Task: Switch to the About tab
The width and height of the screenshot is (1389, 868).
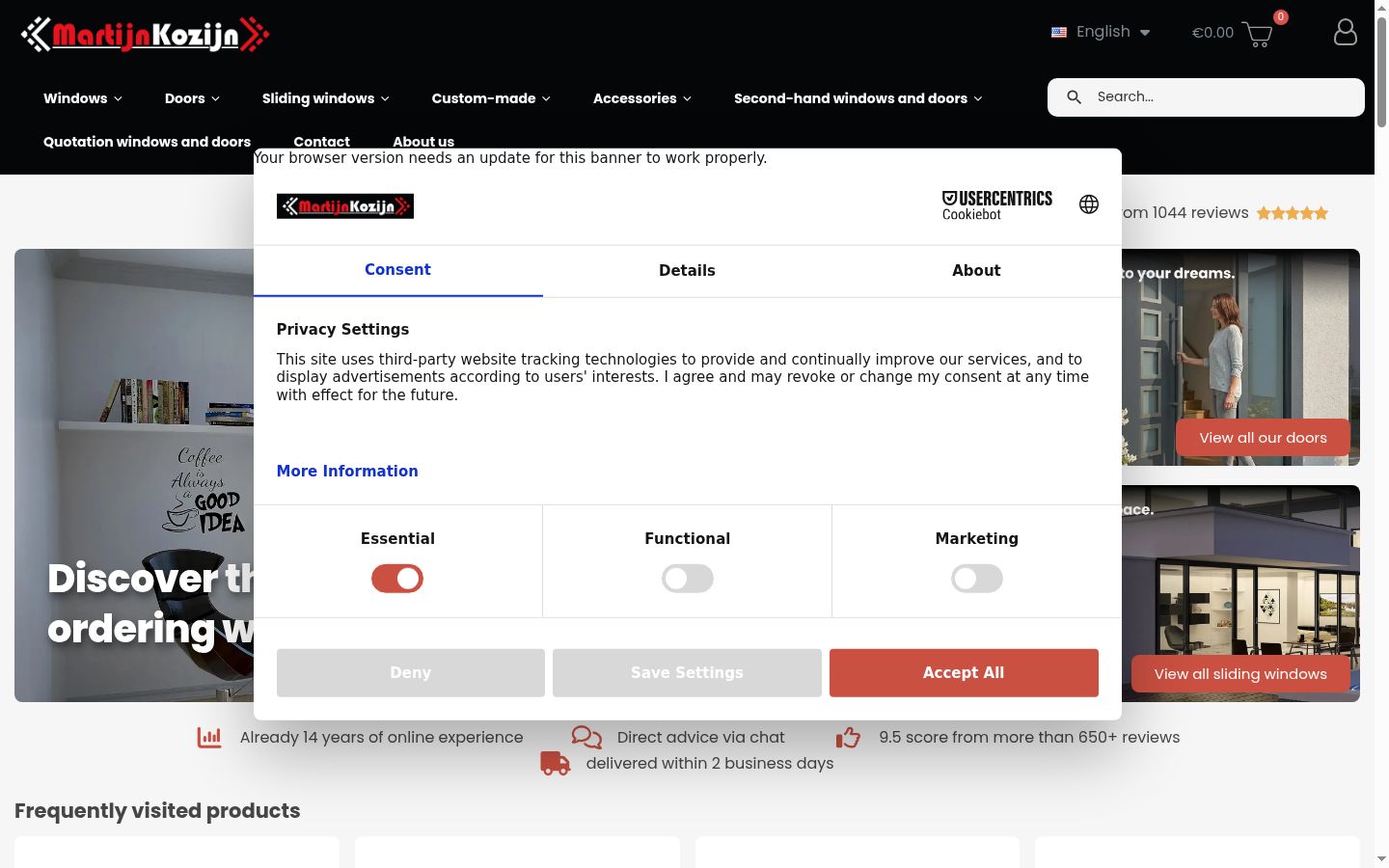Action: (977, 270)
